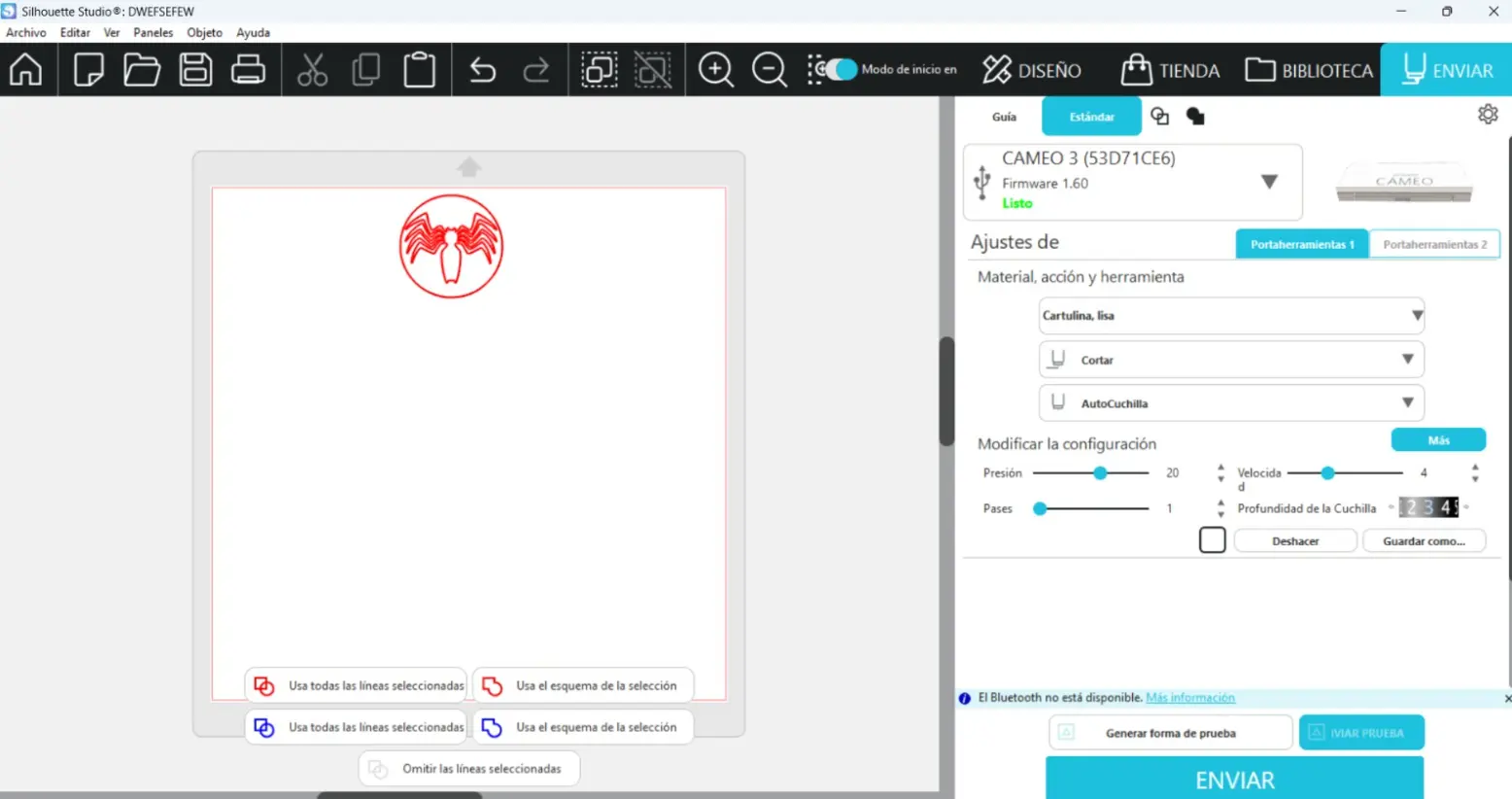Switch to the Guía tab
This screenshot has height=799, width=1512.
(1004, 117)
